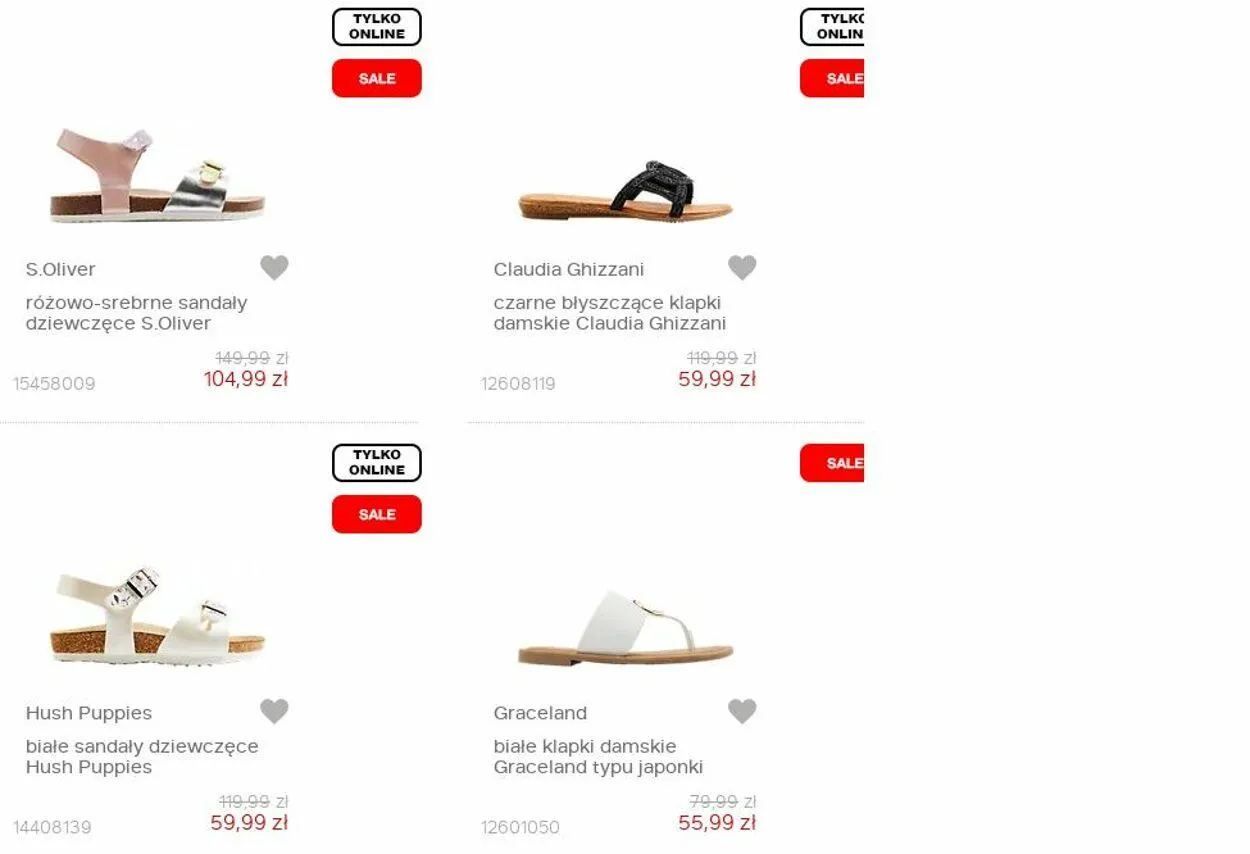Open 'białe klapki damskie Graceland typu japonki'
1250x854 pixels.
click(598, 757)
